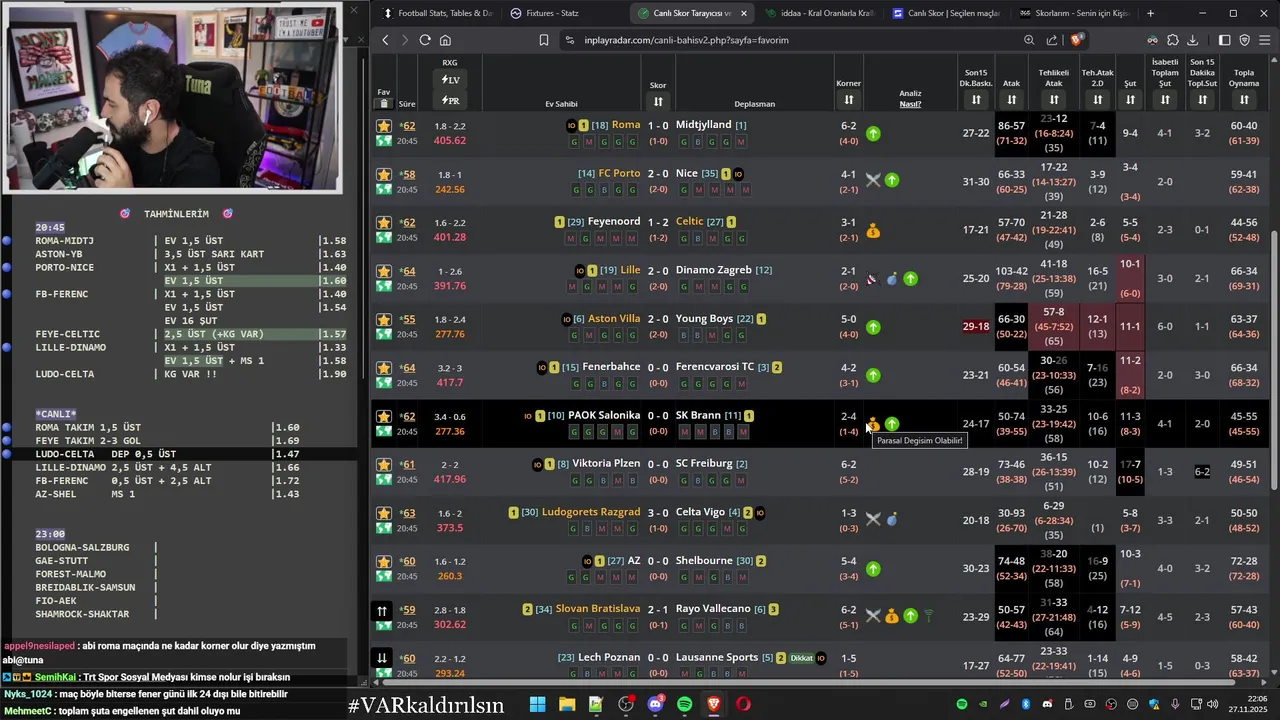Image resolution: width=1280 pixels, height=720 pixels.
Task: Sort by Skor column arrows
Action: 658,101
